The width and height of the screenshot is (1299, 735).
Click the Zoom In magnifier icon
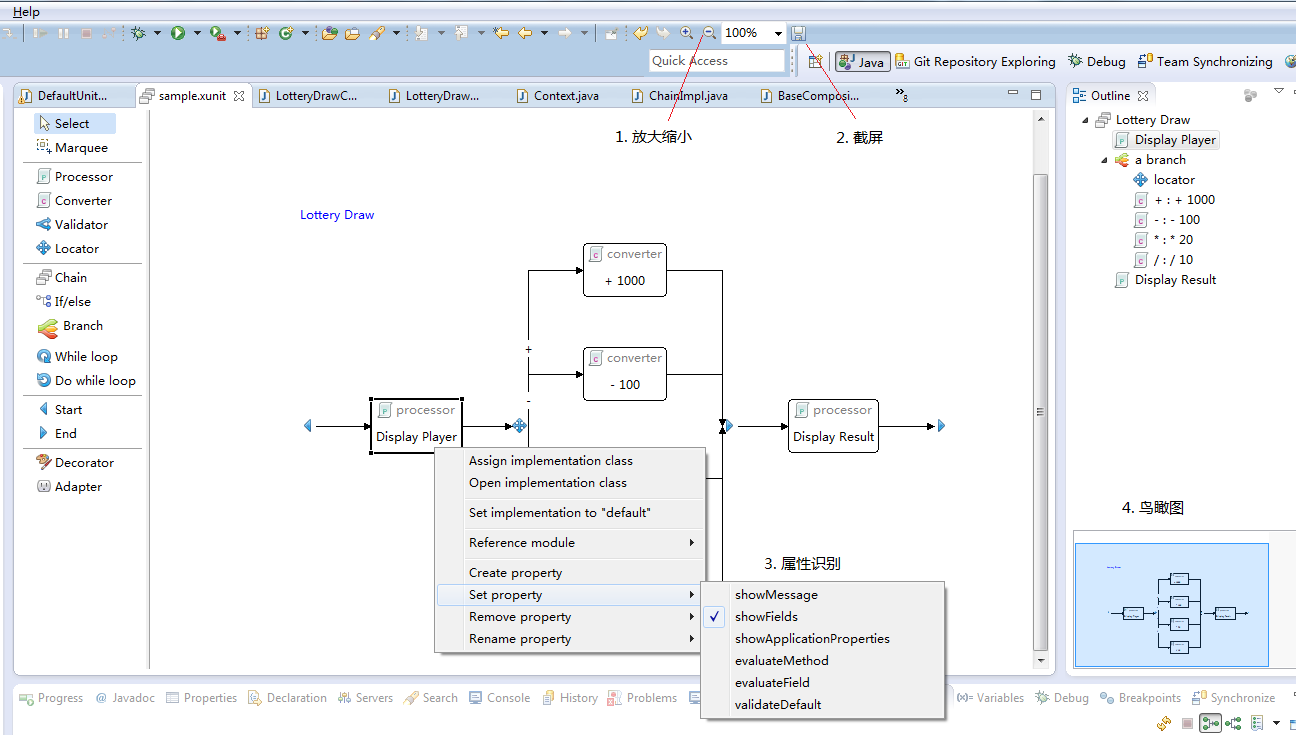[x=687, y=33]
